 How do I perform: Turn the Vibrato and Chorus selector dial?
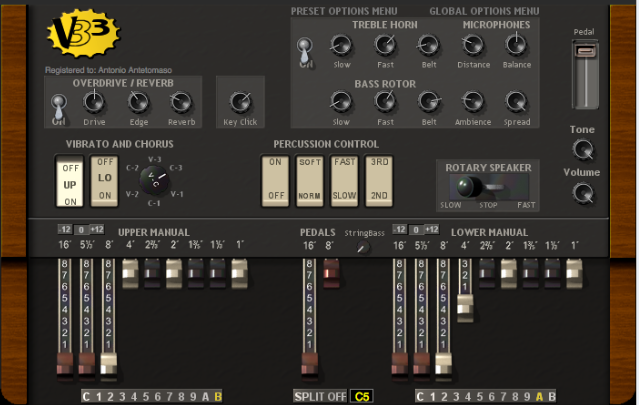[x=152, y=181]
